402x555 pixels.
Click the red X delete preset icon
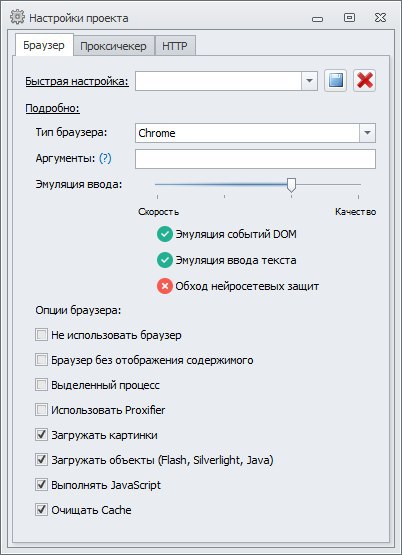click(364, 81)
